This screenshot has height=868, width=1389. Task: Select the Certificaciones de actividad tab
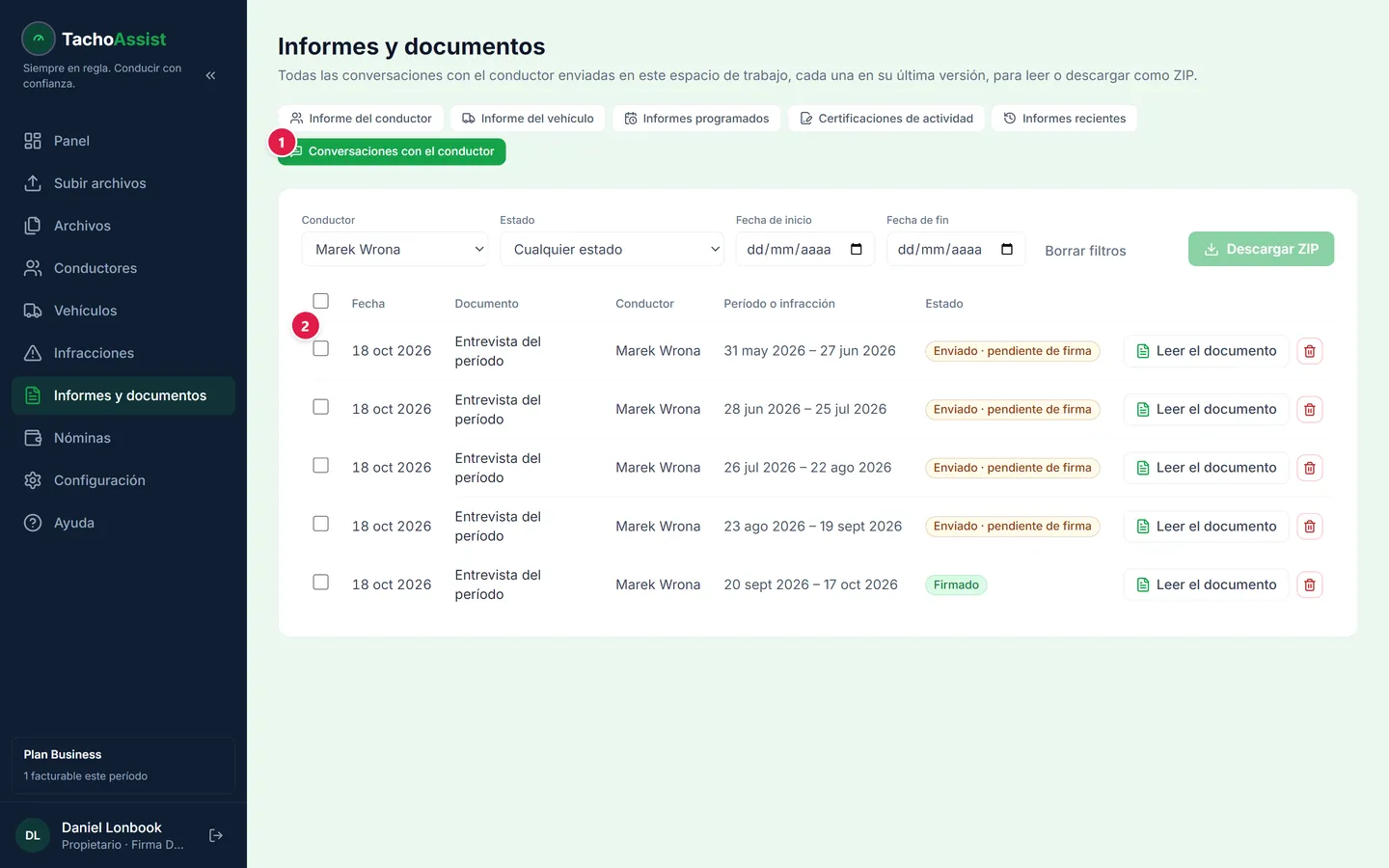click(x=885, y=119)
